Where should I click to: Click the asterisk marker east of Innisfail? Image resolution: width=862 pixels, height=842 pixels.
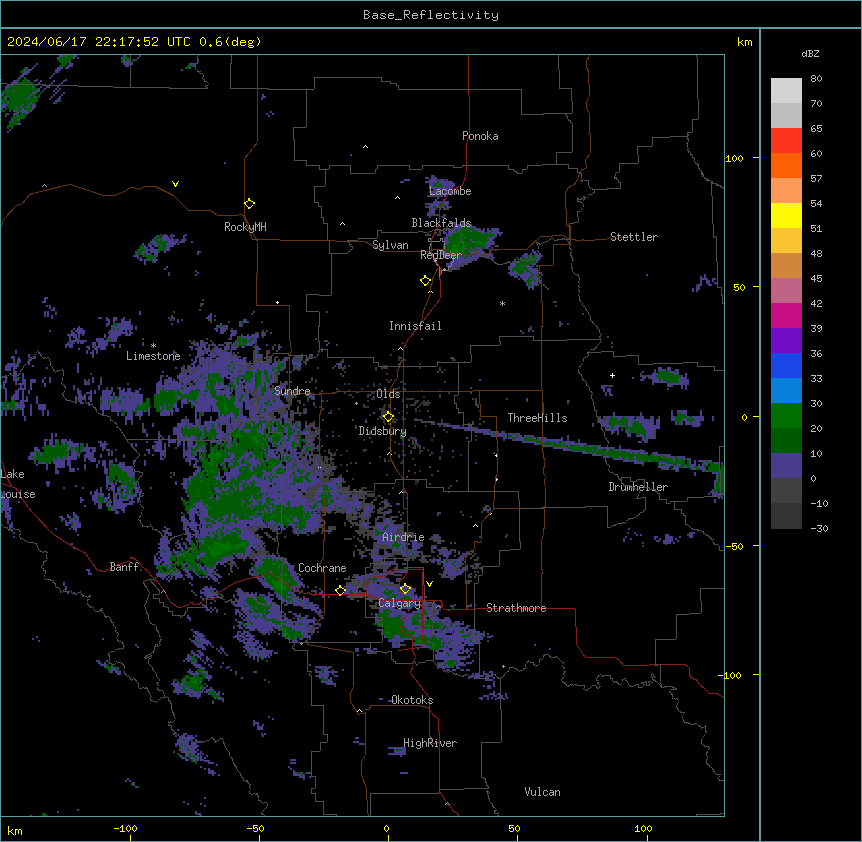502,303
